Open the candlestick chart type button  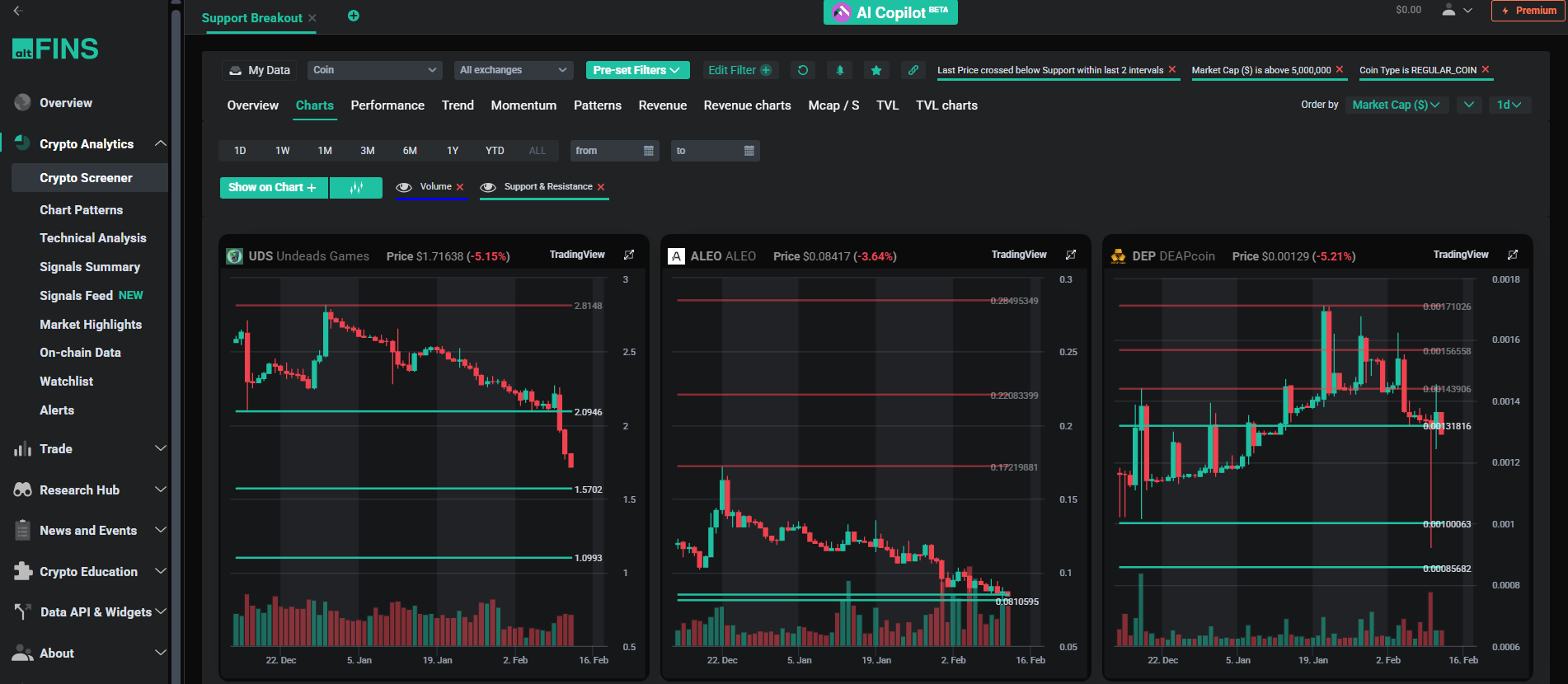(356, 188)
